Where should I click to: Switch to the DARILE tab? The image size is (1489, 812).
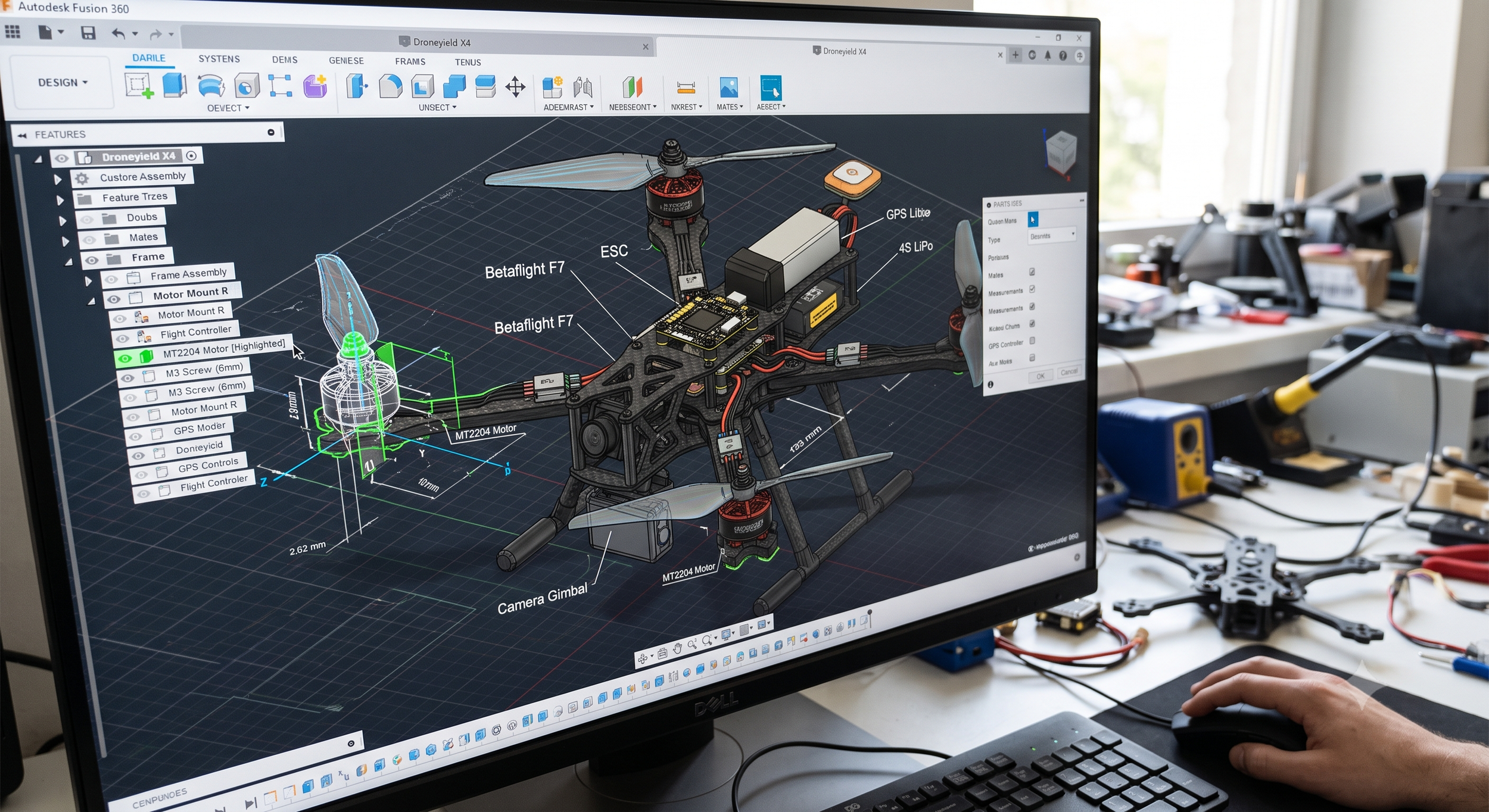click(149, 58)
